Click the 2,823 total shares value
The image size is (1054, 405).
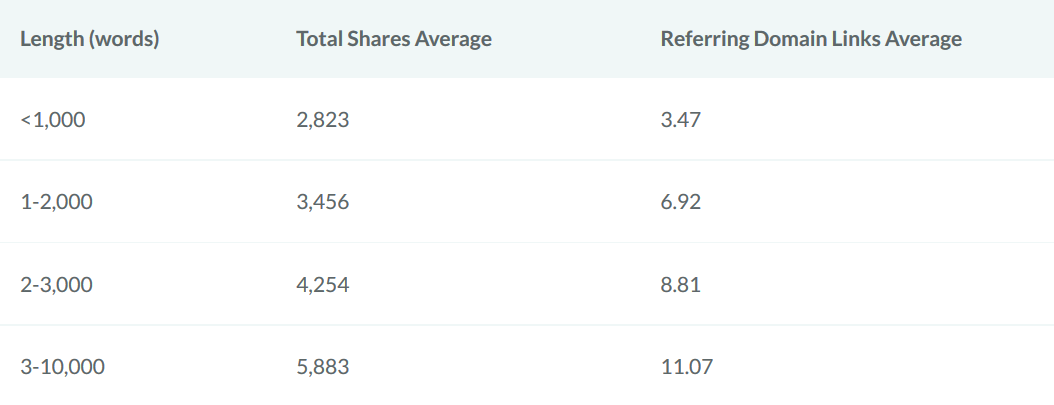tap(322, 120)
